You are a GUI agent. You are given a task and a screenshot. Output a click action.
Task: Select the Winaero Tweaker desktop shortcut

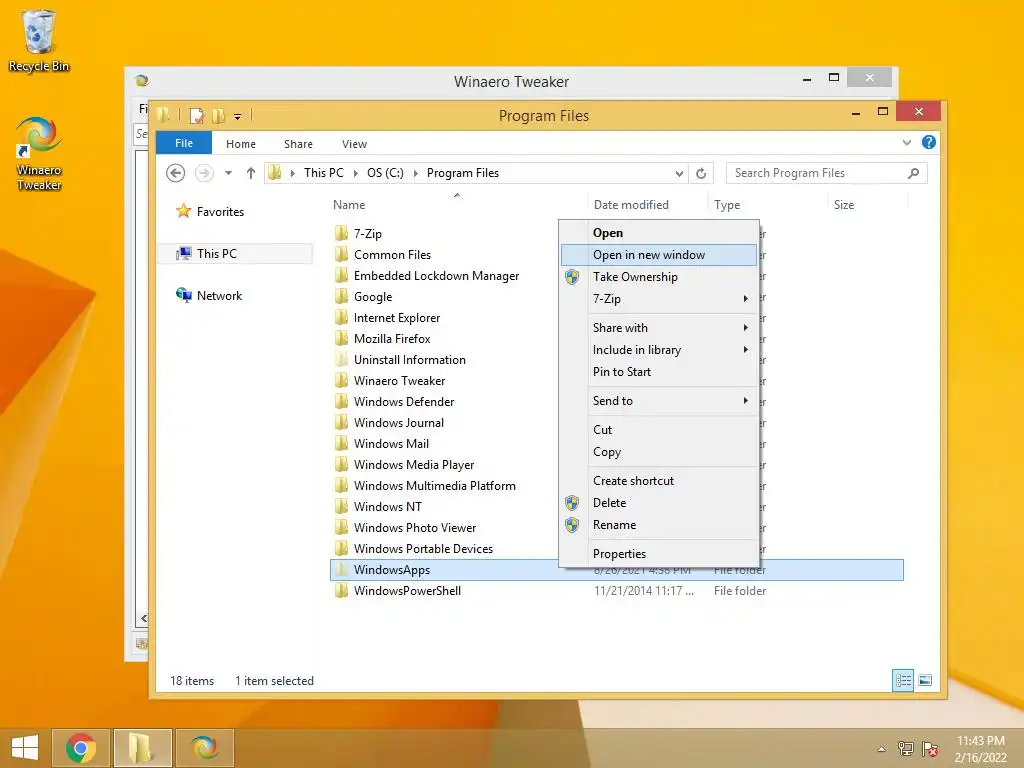(x=39, y=154)
